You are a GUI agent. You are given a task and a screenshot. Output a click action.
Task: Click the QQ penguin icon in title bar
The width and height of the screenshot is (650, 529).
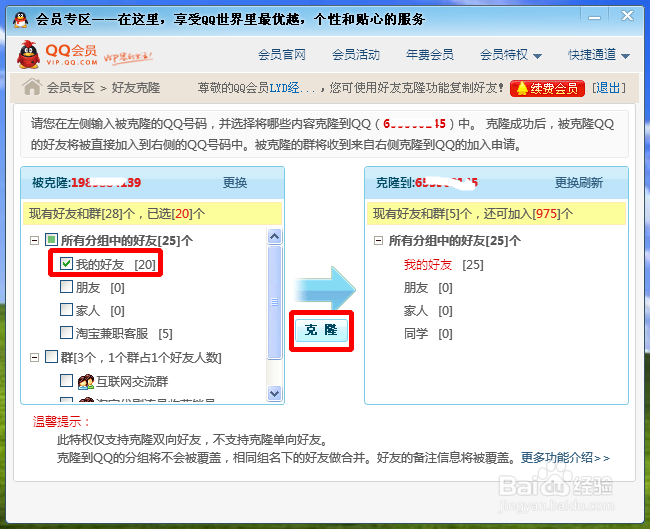20,19
